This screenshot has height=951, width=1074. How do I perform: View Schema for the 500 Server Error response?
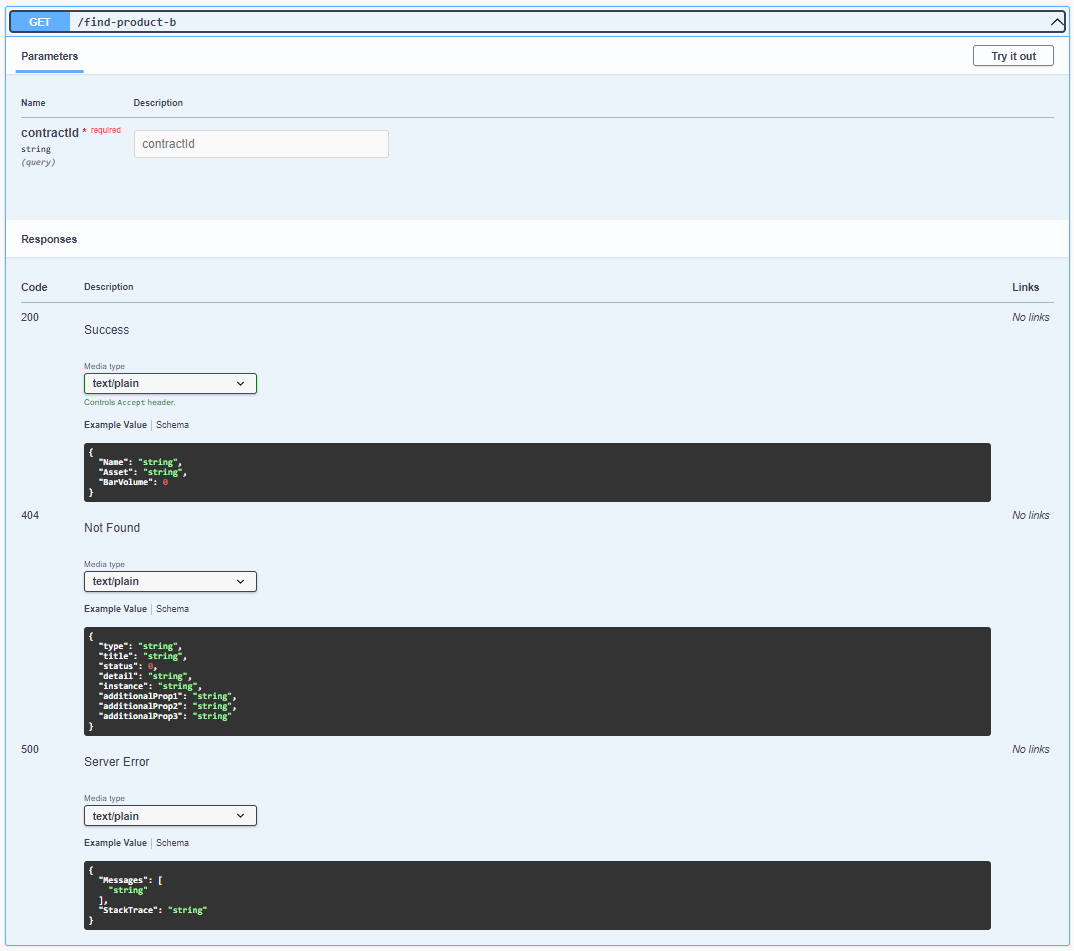point(172,842)
